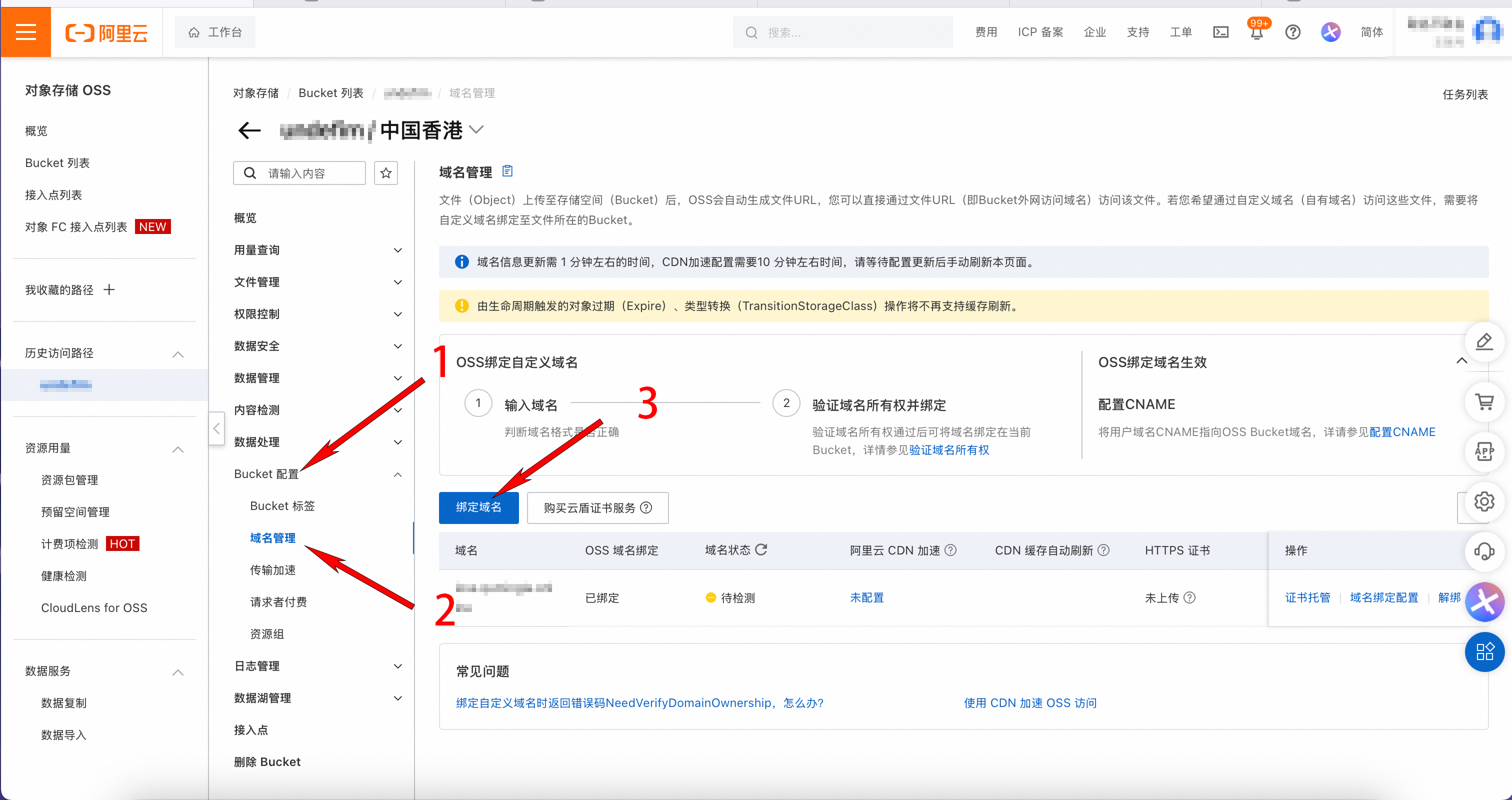Expand the 权限控制 menu
1512x800 pixels.
(x=397, y=314)
